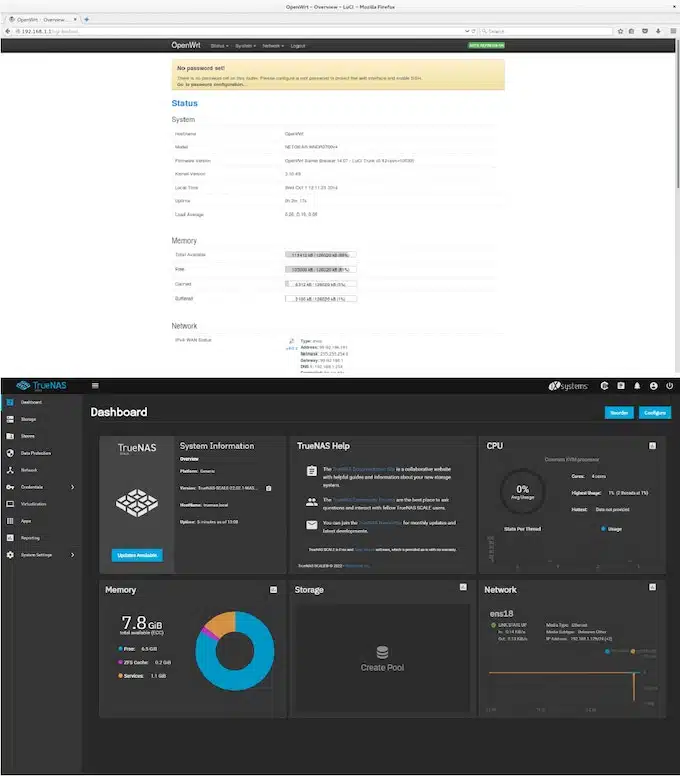
Task: Click the Reorder button on TrueNAS Dashboard
Action: pos(619,412)
